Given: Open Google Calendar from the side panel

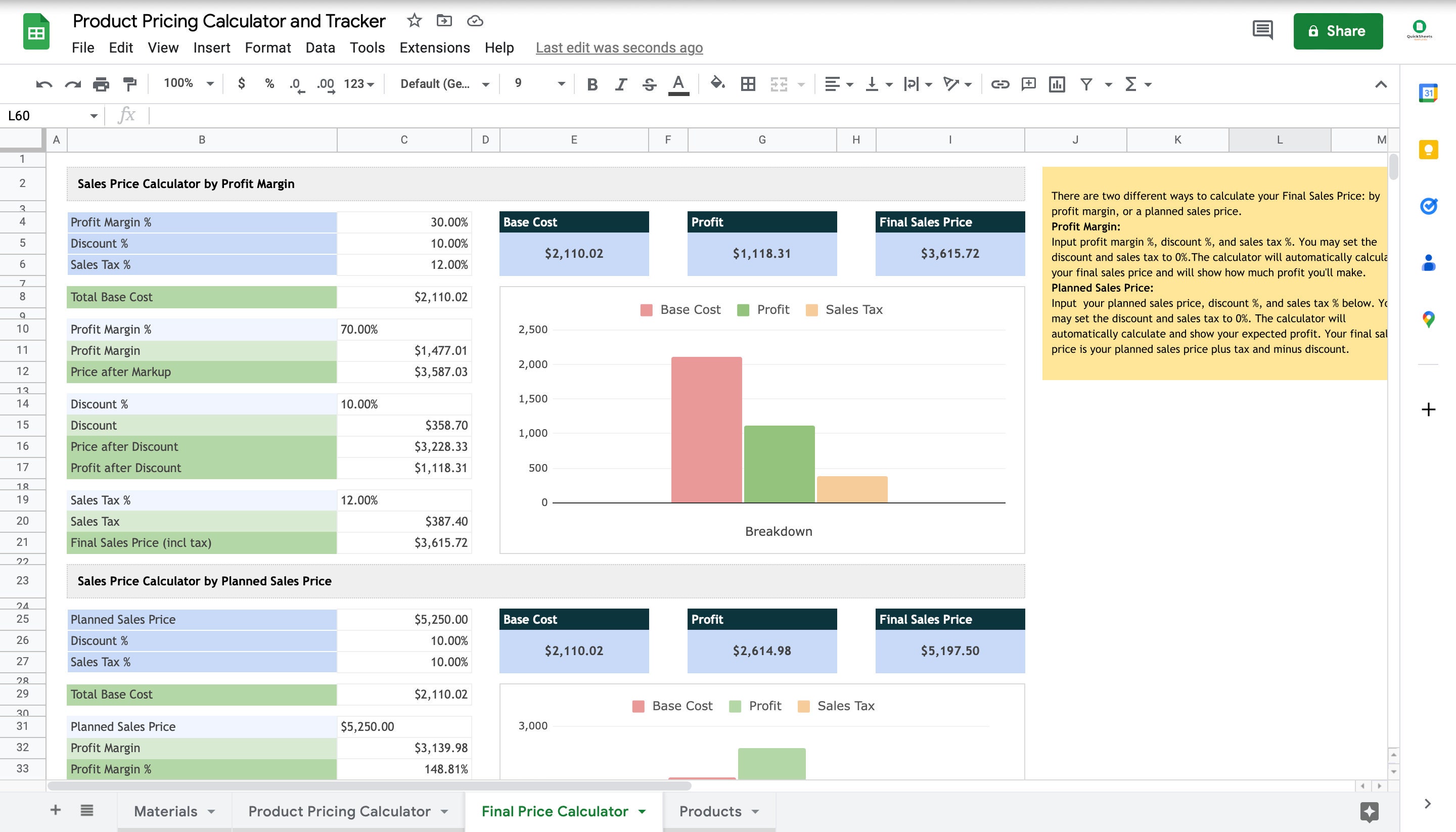Looking at the screenshot, I should point(1428,93).
